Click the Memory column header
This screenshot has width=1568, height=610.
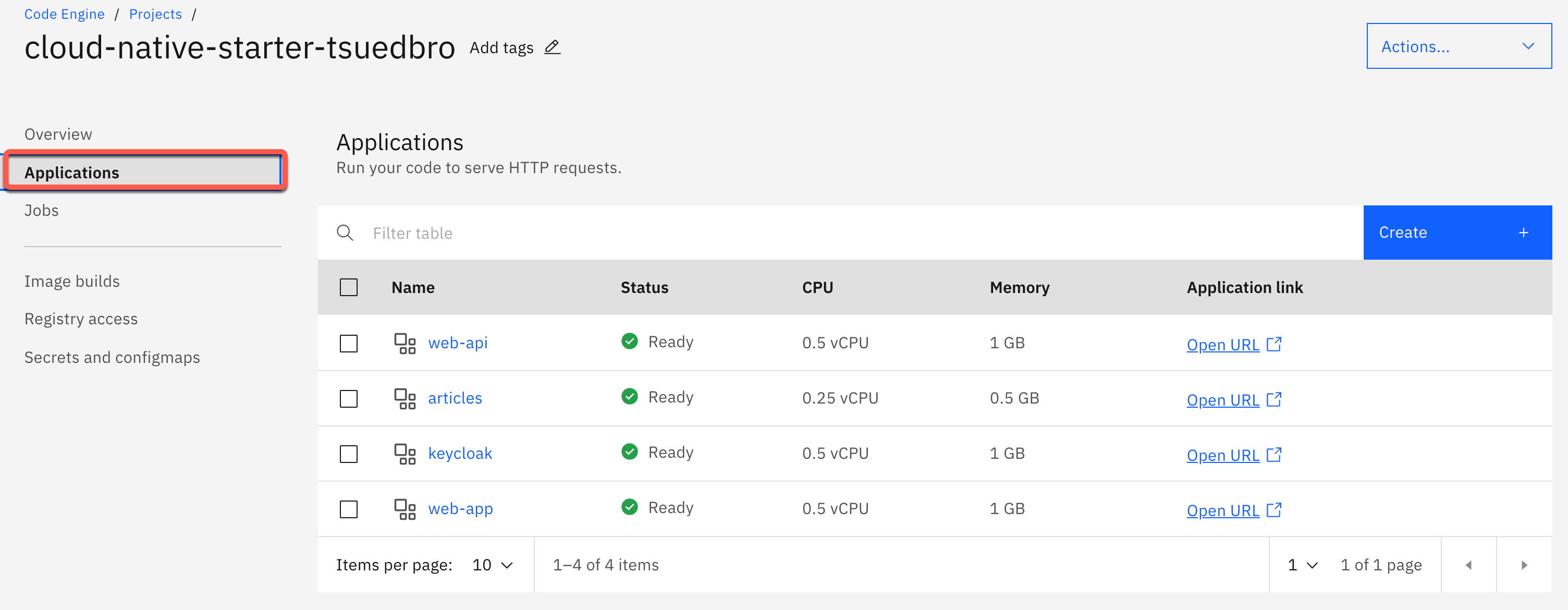1020,287
